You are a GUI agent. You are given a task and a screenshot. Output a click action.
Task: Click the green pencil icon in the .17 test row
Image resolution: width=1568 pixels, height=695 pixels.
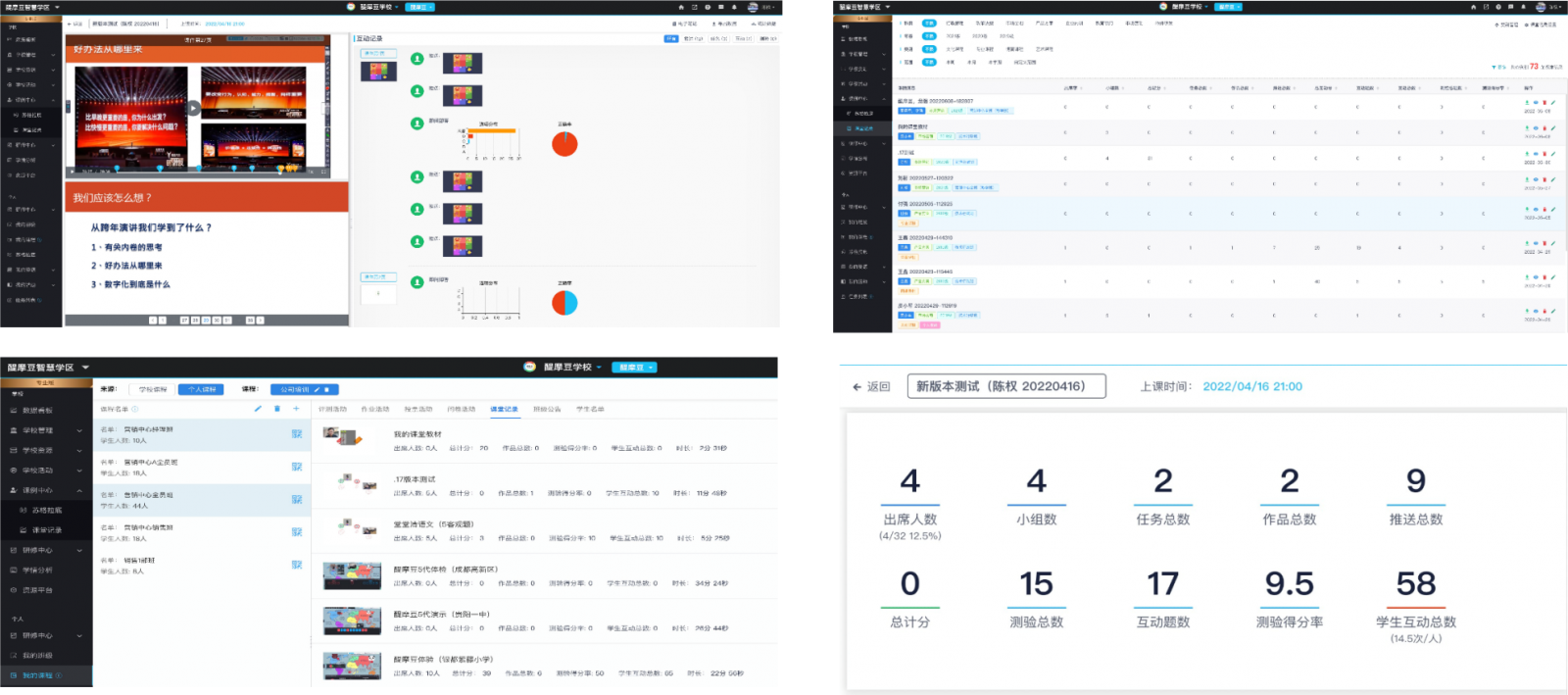pyautogui.click(x=1553, y=154)
